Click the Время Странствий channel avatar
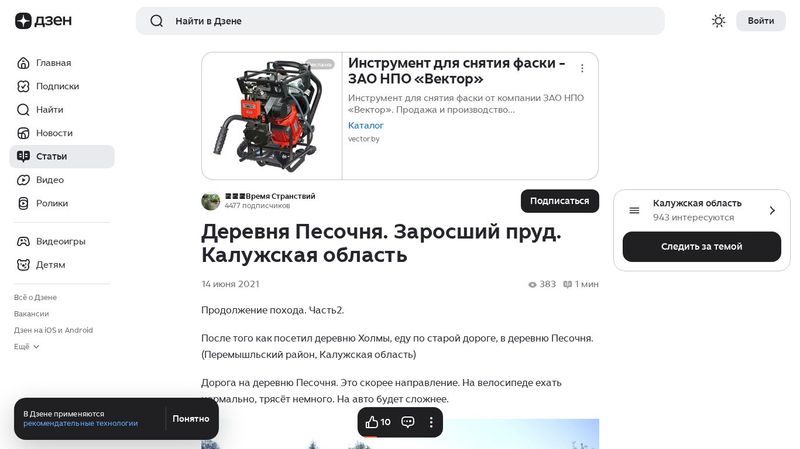 (x=211, y=201)
